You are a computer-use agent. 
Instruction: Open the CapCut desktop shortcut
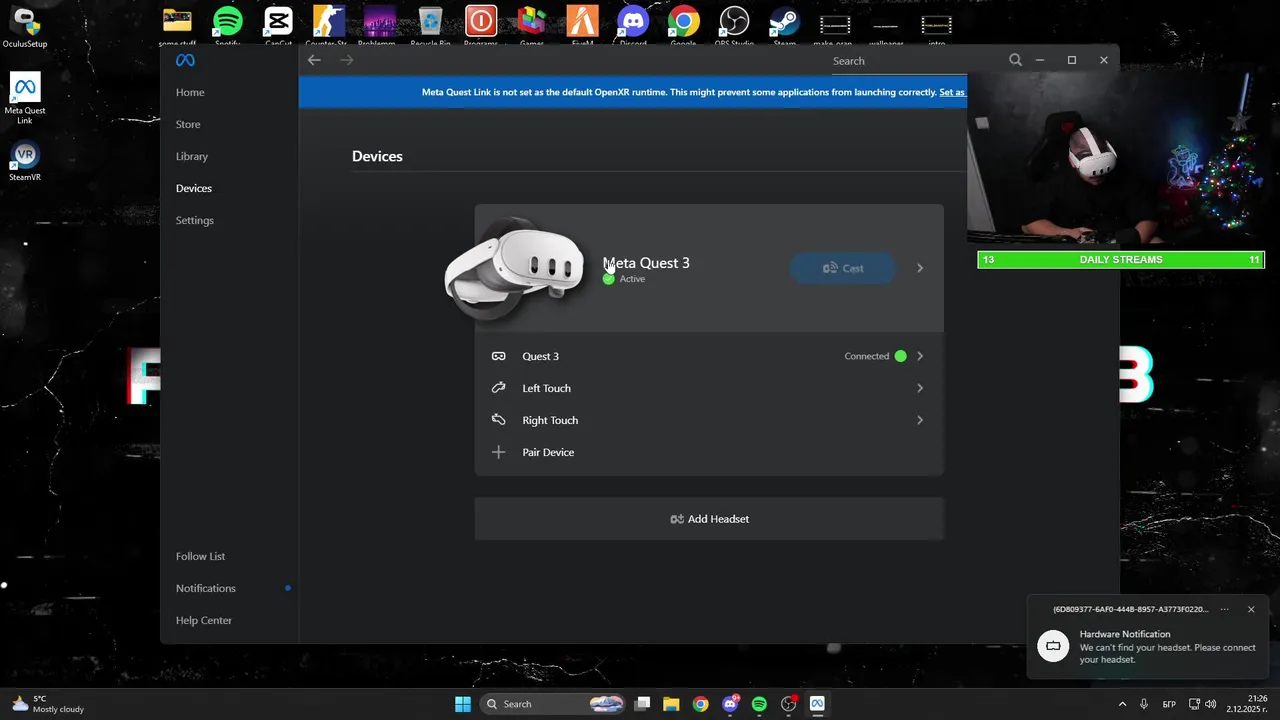[278, 26]
